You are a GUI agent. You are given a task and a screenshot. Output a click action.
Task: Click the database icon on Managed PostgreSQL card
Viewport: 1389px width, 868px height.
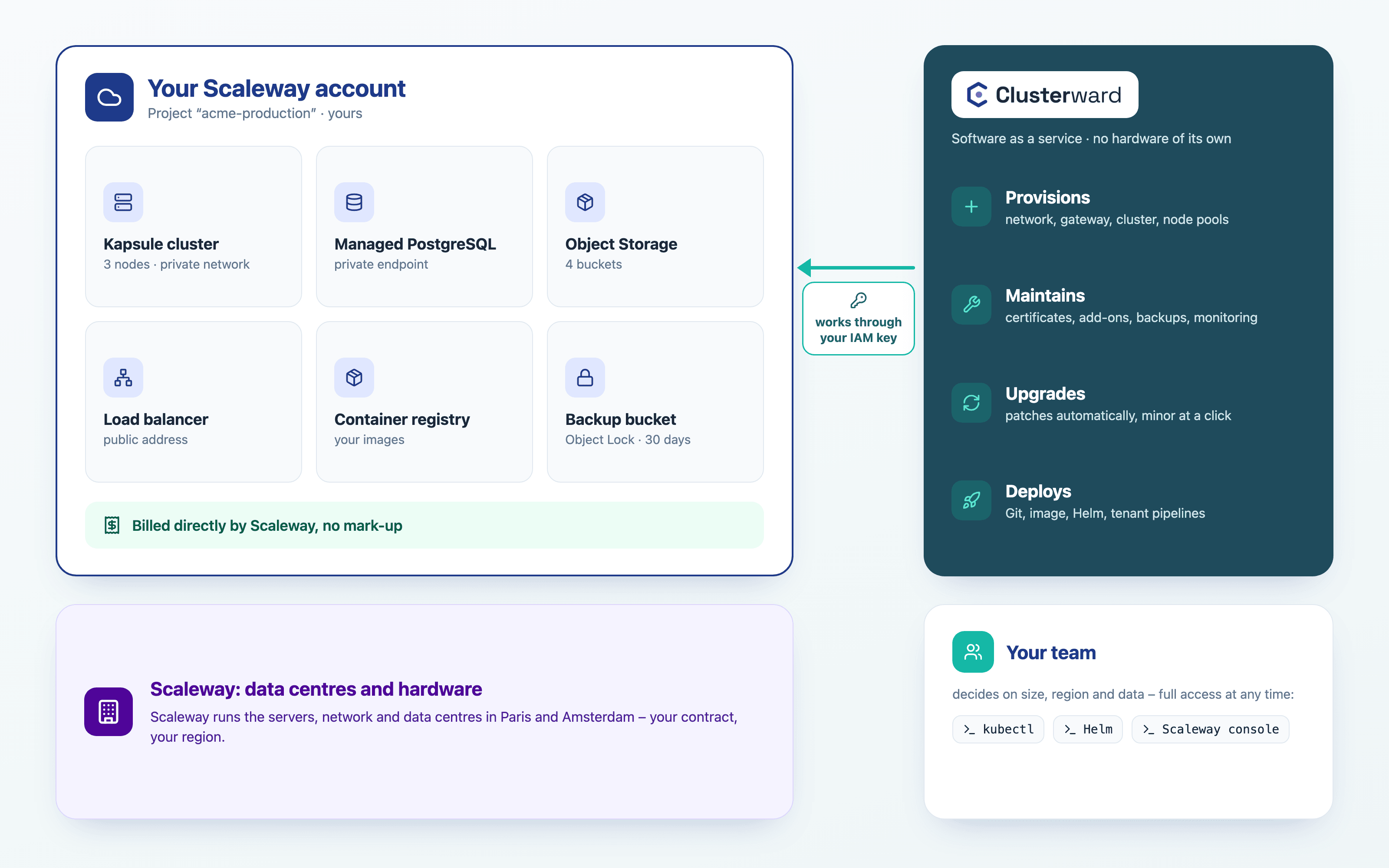[x=354, y=202]
